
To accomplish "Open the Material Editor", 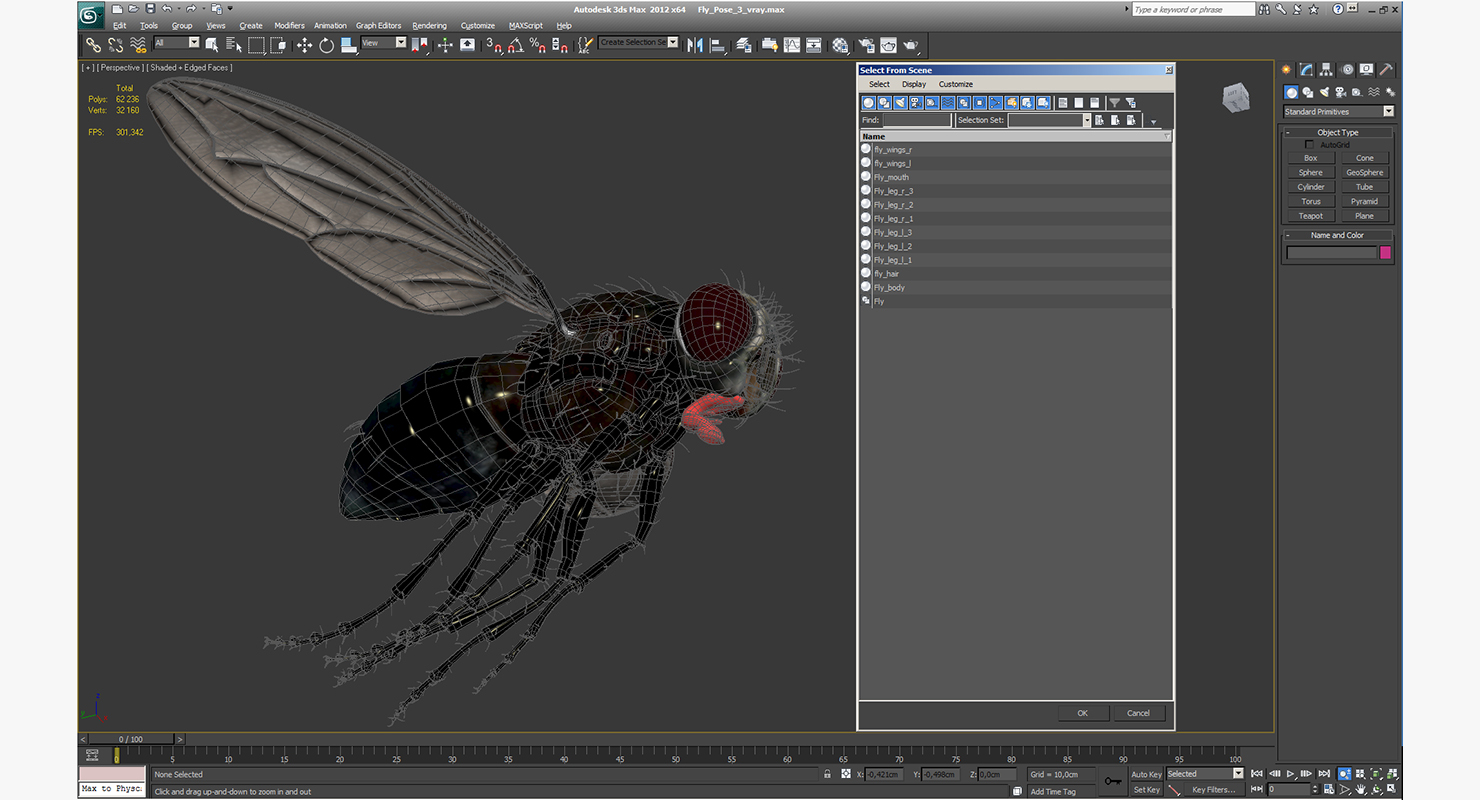I will [x=840, y=45].
